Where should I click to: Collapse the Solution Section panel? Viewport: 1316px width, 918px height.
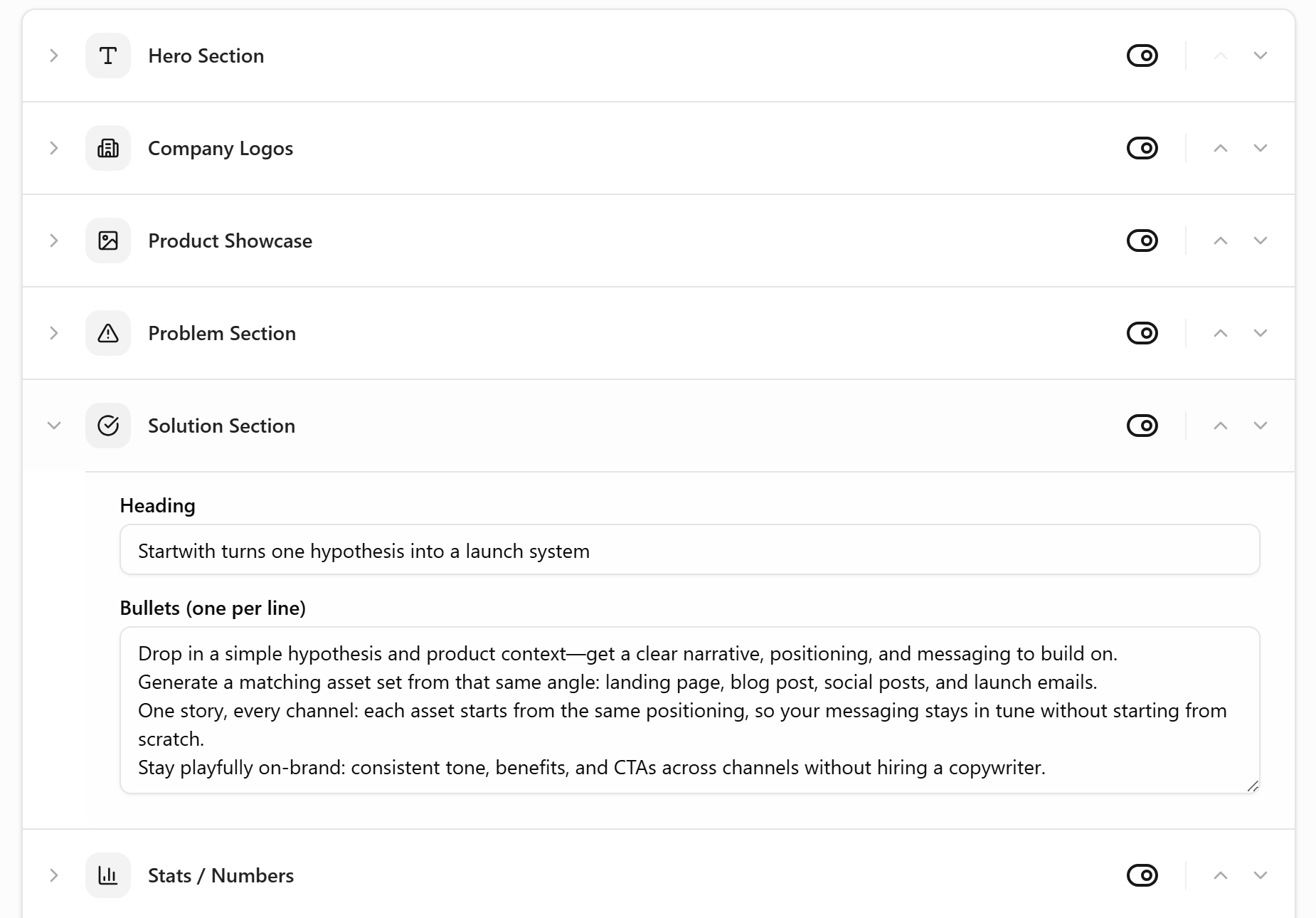point(54,426)
